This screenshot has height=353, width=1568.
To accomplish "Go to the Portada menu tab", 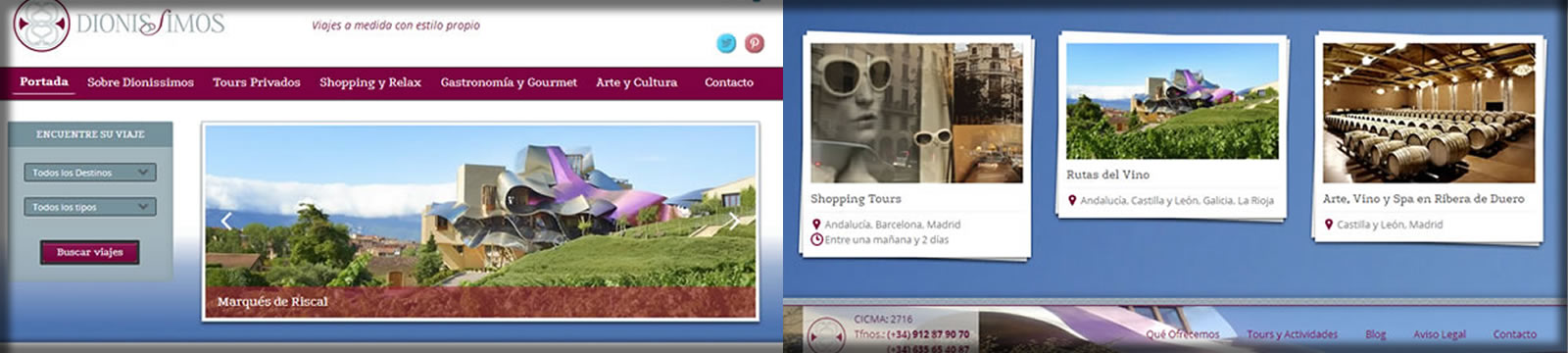I will tap(44, 82).
